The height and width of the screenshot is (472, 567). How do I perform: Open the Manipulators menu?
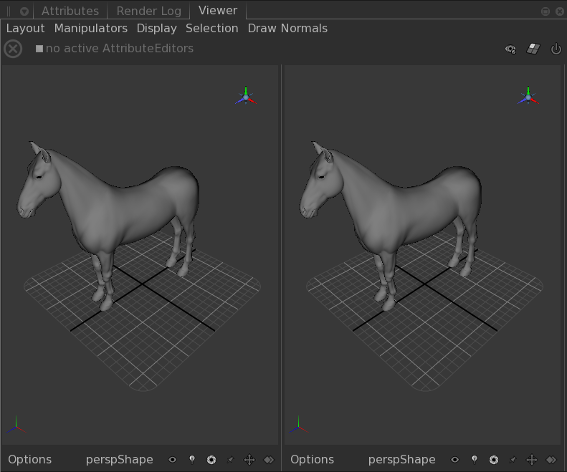click(x=91, y=28)
